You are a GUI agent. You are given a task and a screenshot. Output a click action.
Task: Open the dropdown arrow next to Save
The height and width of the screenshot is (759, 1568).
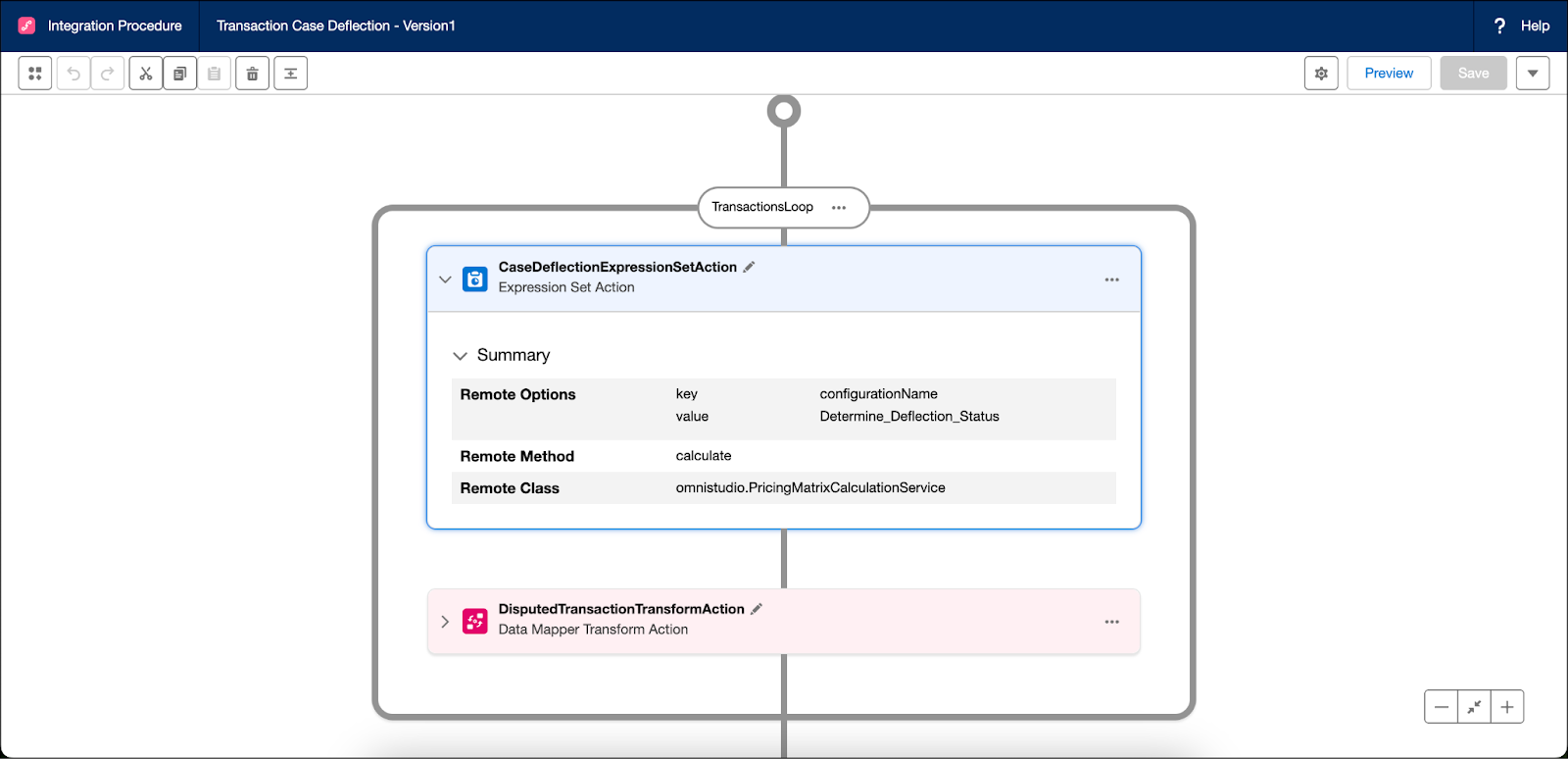pos(1533,74)
